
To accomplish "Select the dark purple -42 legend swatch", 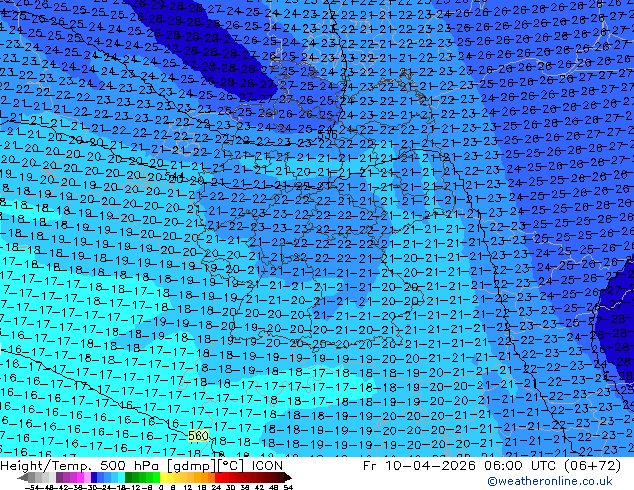I will tap(59, 477).
